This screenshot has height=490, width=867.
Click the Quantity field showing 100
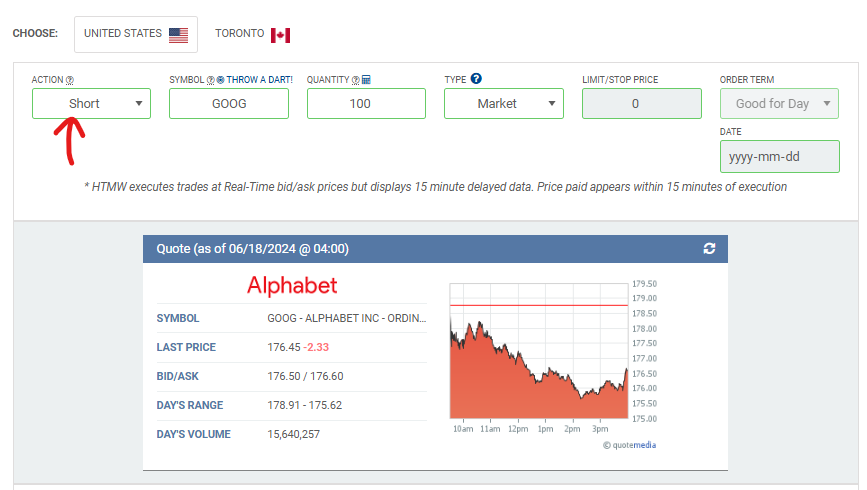(366, 103)
